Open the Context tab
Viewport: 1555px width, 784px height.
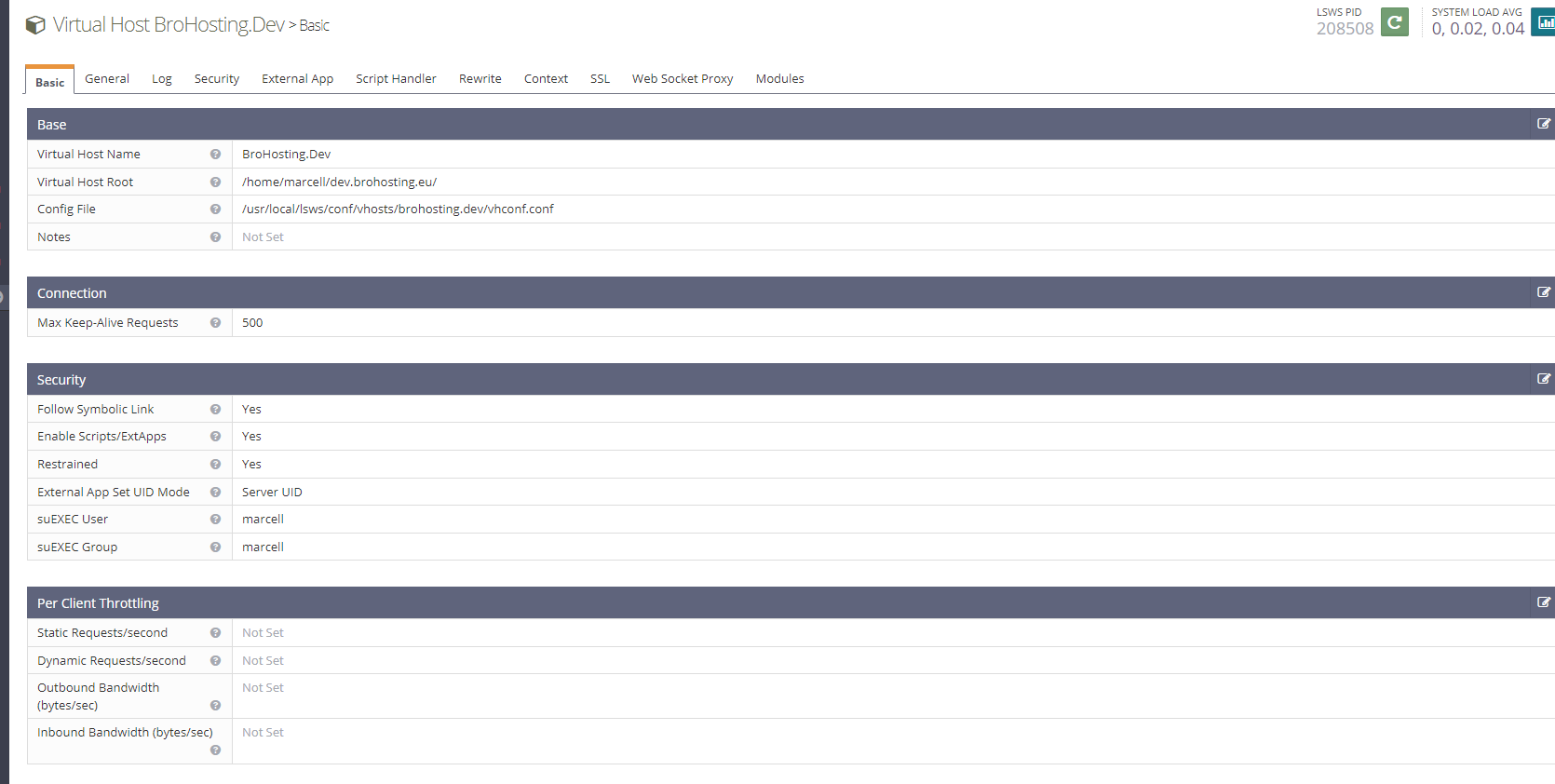(546, 79)
